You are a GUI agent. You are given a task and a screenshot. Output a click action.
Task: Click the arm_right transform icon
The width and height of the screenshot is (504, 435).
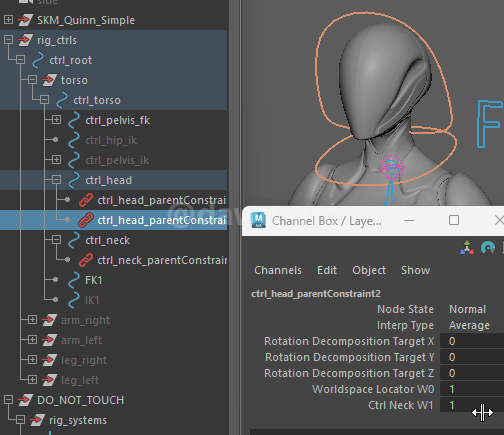pyautogui.click(x=50, y=320)
